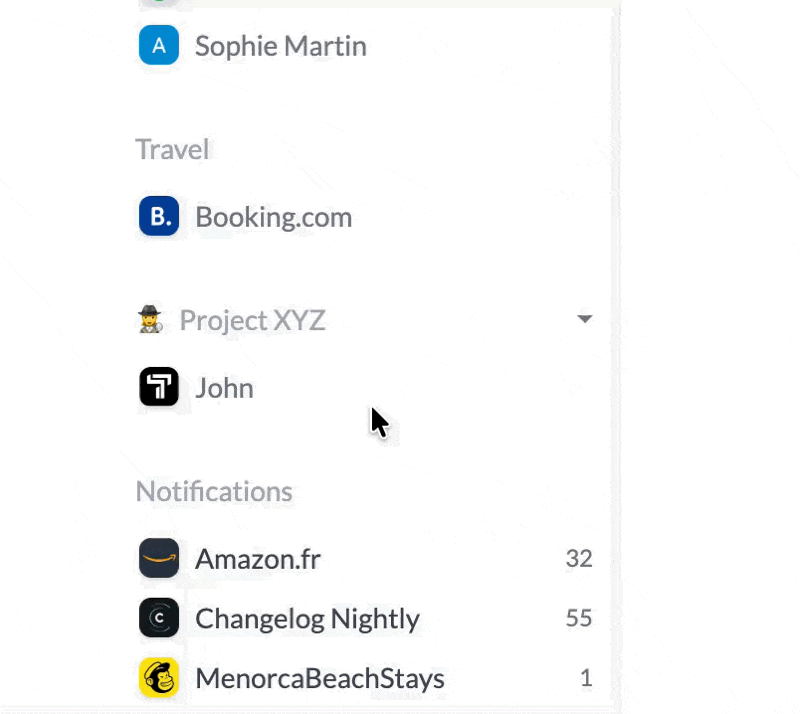
Task: Click the 32 unread count for Amazon.fr
Action: (578, 558)
